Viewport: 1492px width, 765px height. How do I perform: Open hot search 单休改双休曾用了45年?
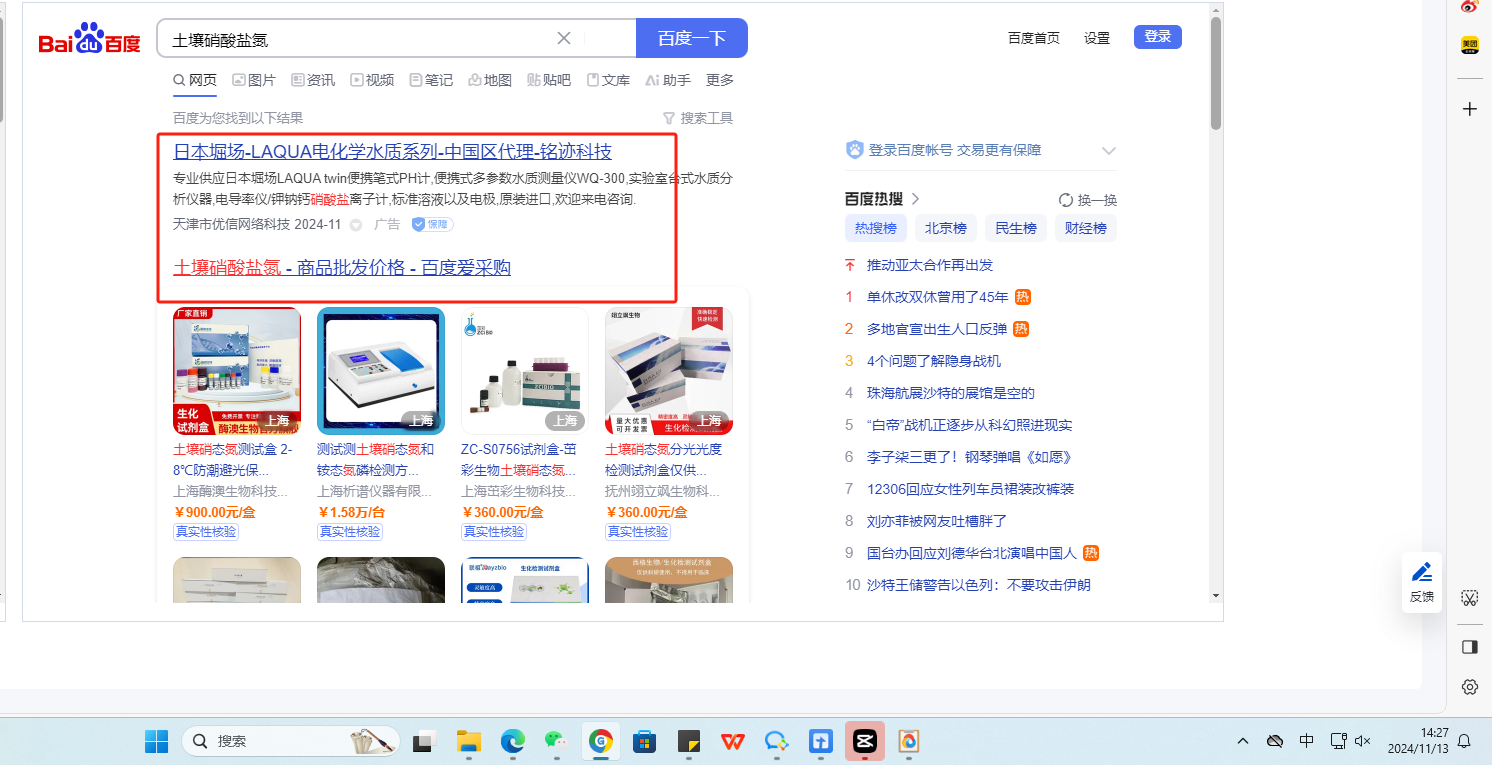point(937,297)
